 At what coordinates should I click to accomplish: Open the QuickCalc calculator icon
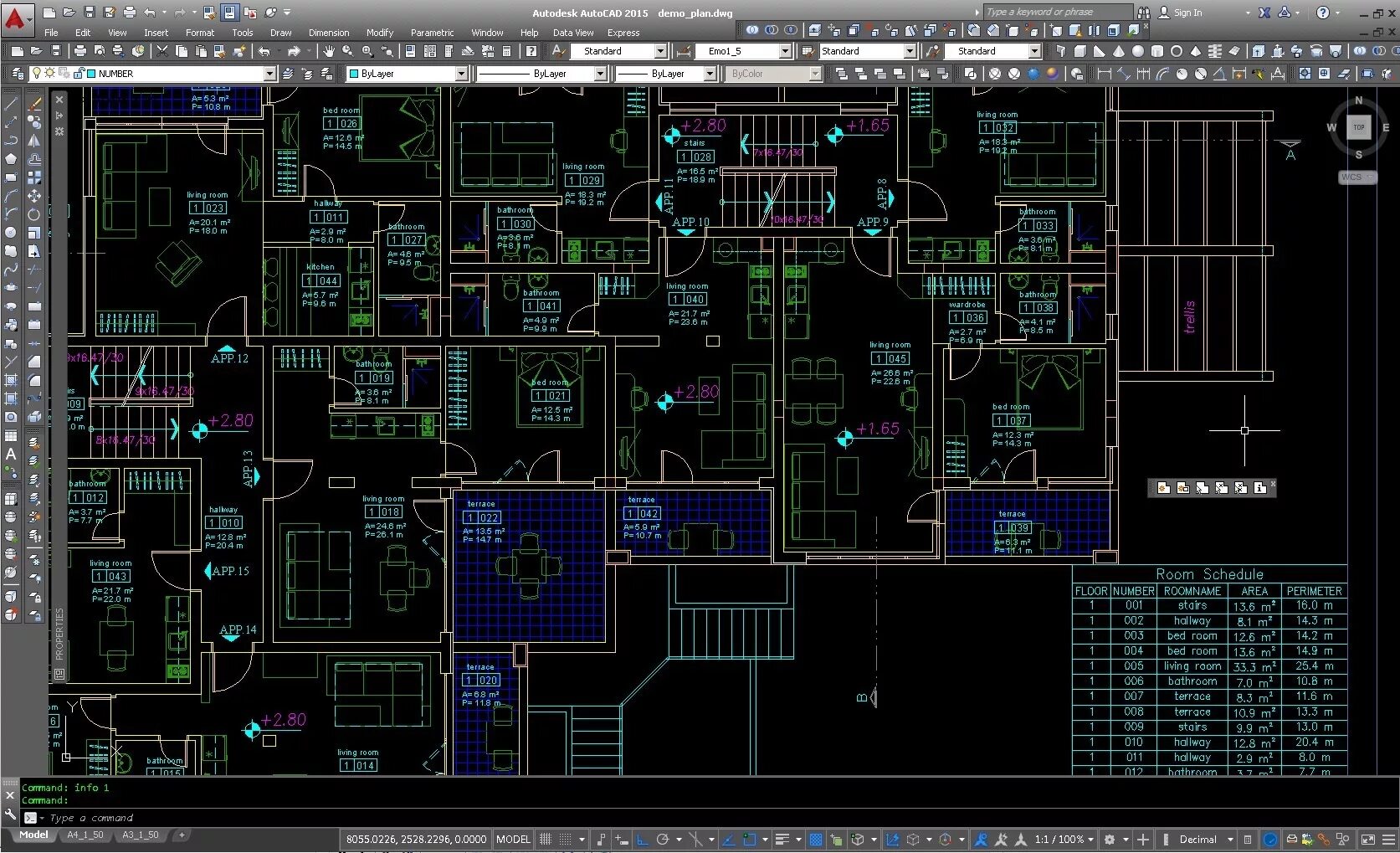point(506,51)
